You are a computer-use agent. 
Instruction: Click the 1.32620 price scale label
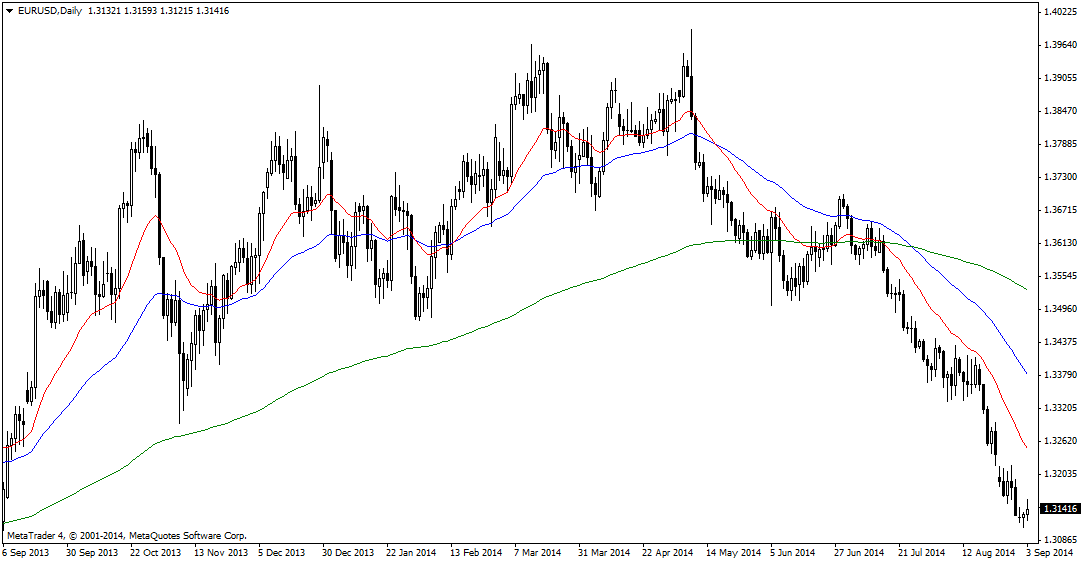(x=1060, y=440)
